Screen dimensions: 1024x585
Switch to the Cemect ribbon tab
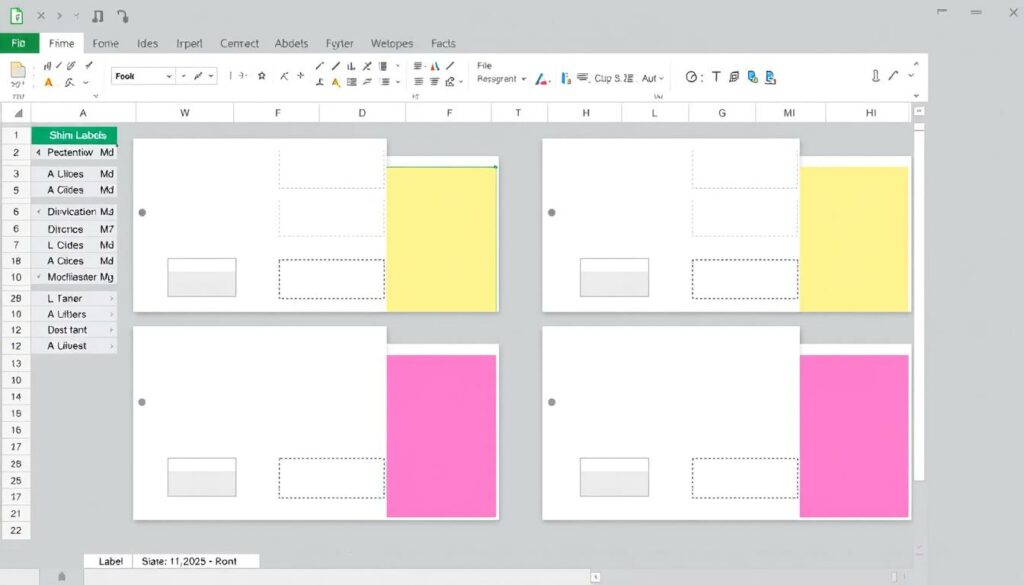coord(239,44)
